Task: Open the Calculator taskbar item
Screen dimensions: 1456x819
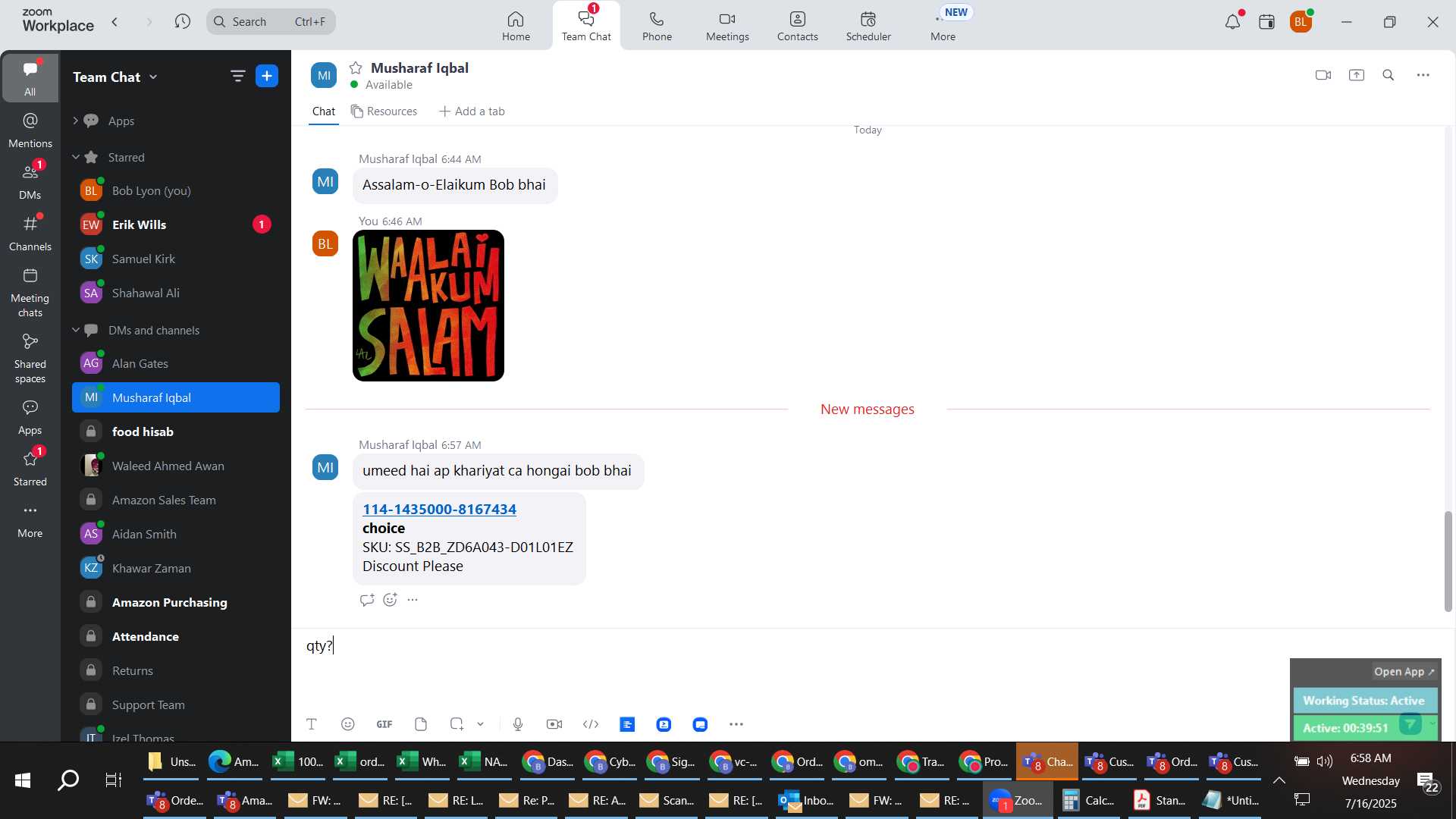Action: click(1087, 801)
